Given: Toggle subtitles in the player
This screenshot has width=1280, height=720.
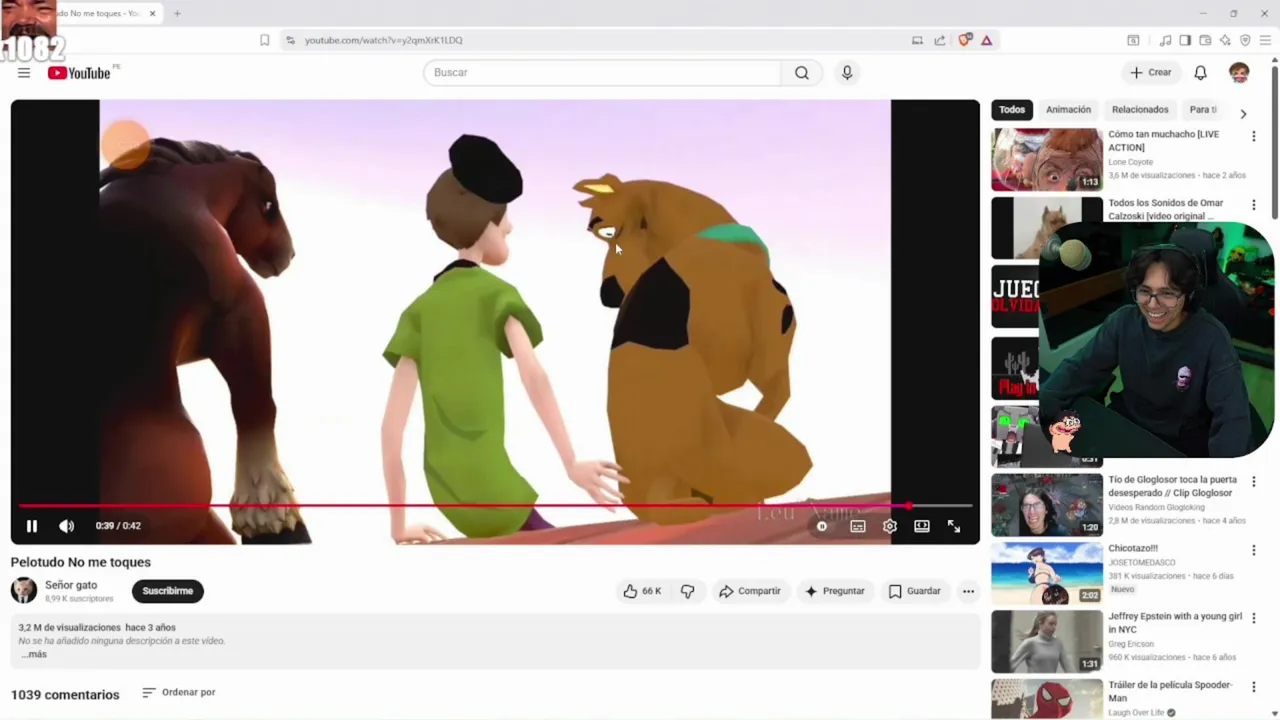Looking at the screenshot, I should pos(858,526).
